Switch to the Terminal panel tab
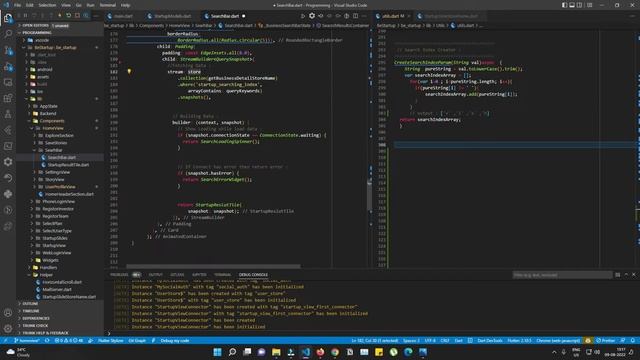 pyautogui.click(x=222, y=275)
